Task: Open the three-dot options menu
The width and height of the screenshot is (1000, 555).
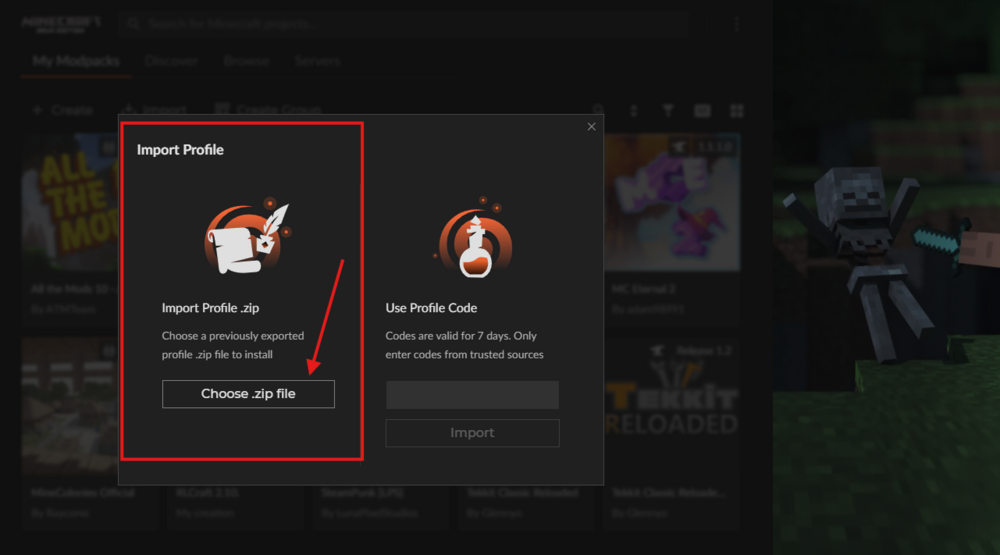Action: [737, 24]
